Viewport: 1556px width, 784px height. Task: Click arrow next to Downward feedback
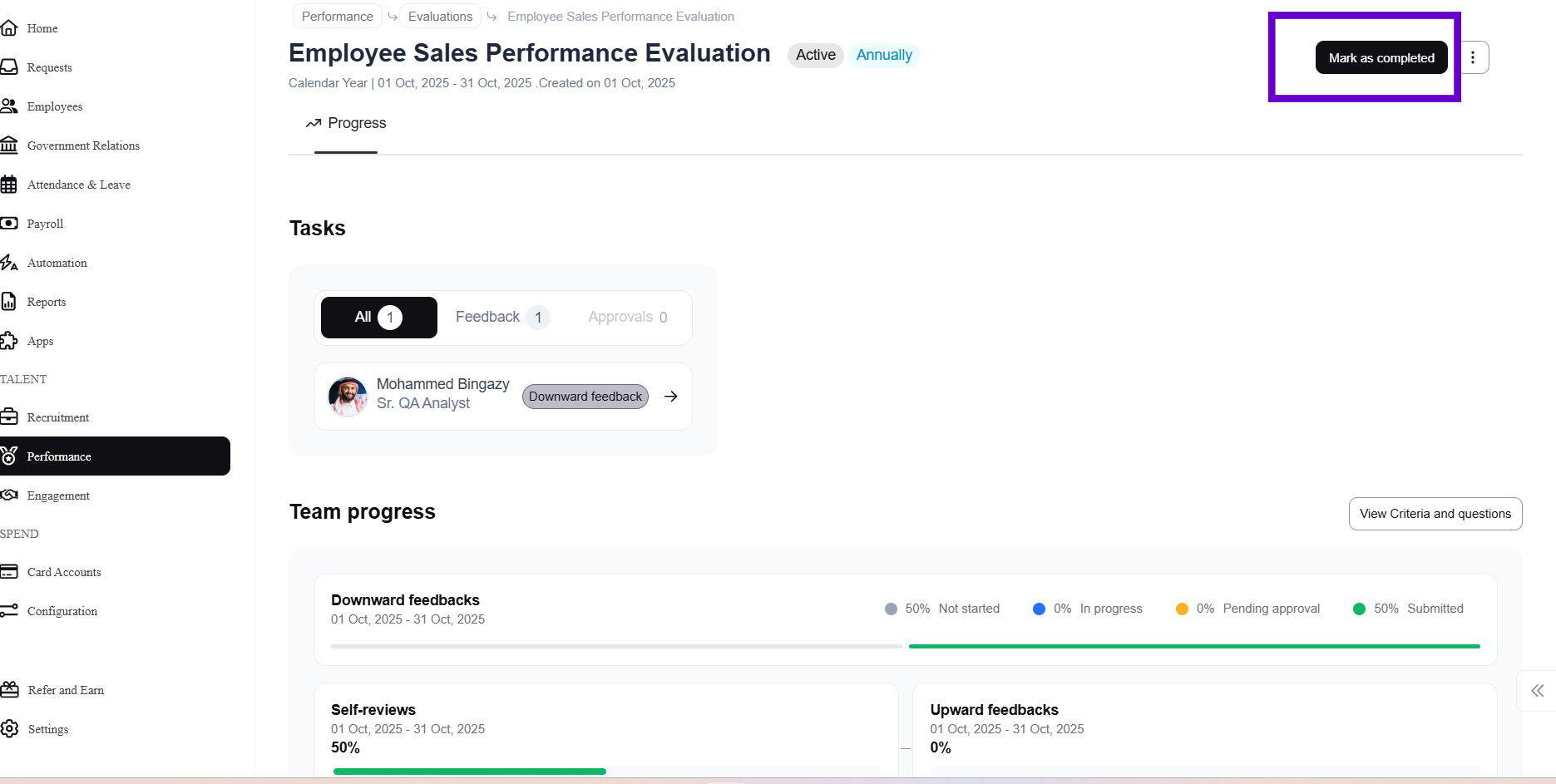click(x=671, y=397)
